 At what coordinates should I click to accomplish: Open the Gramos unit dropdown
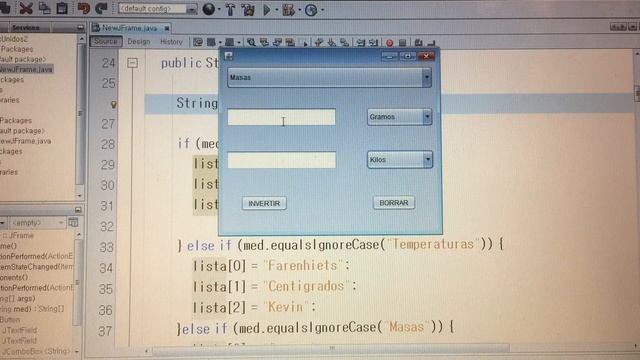399,117
